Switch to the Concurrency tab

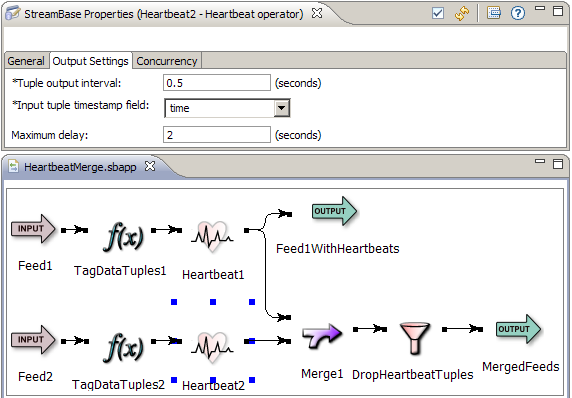point(167,61)
